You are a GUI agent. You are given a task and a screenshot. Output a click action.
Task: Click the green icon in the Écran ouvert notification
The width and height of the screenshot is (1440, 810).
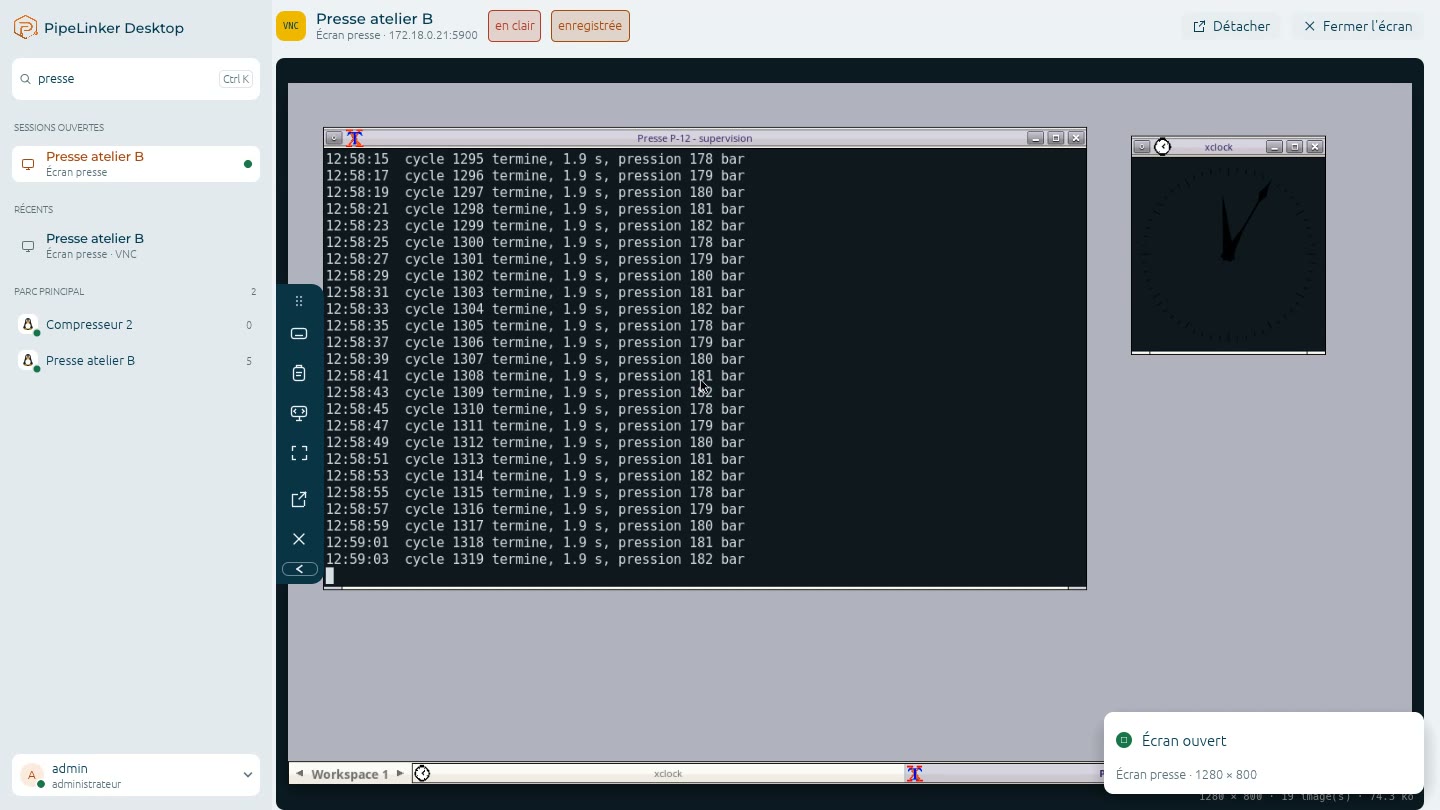[x=1124, y=740]
